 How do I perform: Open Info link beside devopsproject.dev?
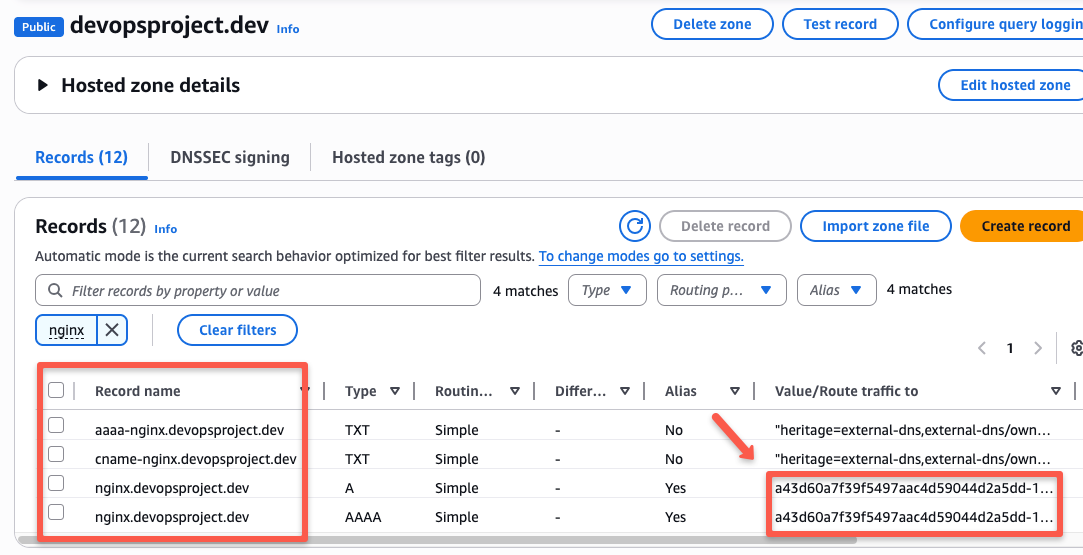pyautogui.click(x=288, y=29)
